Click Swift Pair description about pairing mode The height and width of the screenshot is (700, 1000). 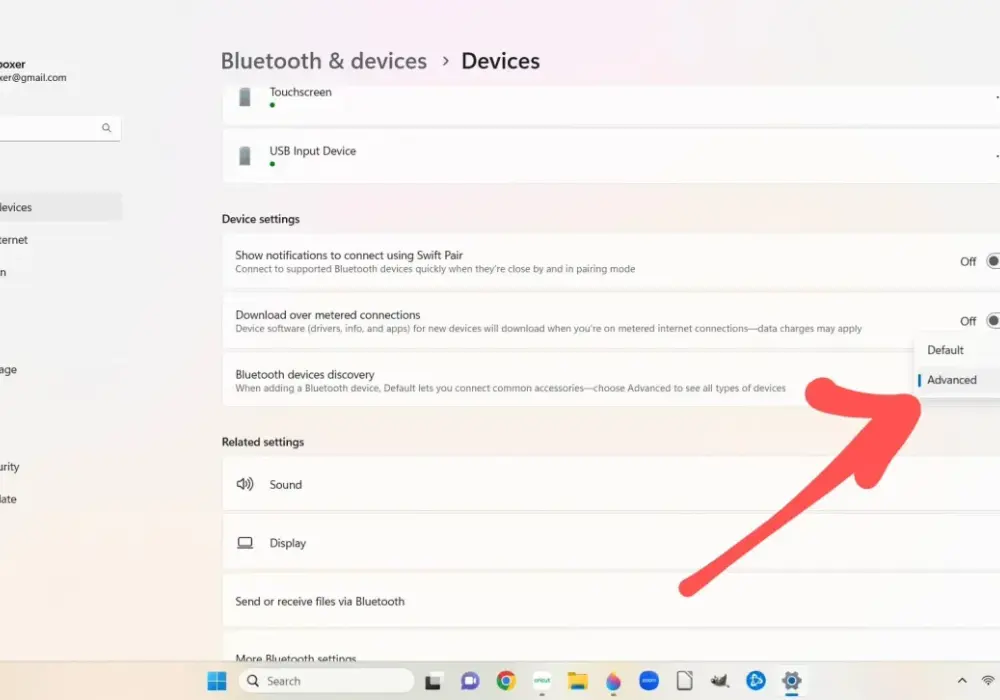pos(435,269)
